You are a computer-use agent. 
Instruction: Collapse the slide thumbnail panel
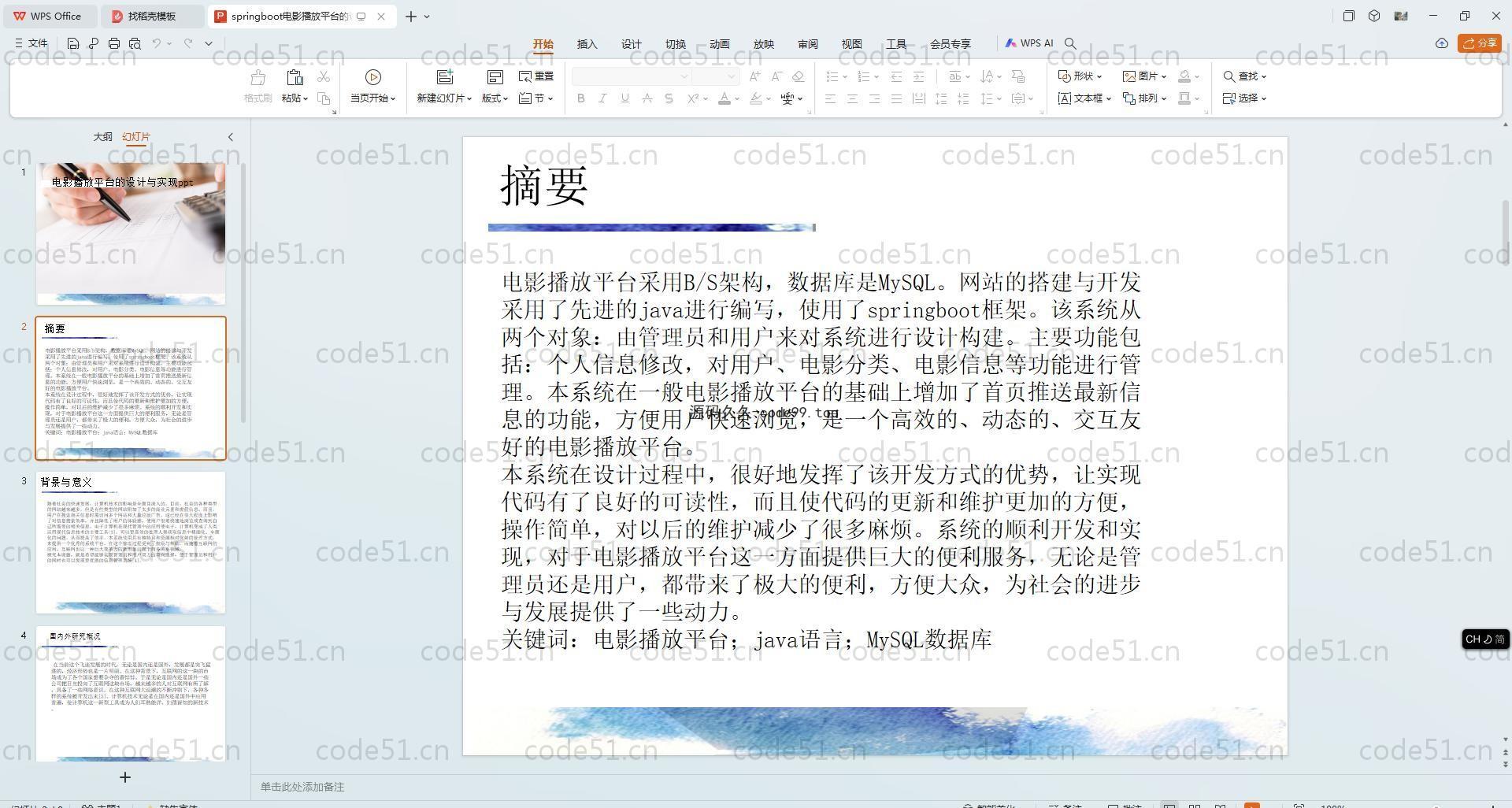(231, 137)
